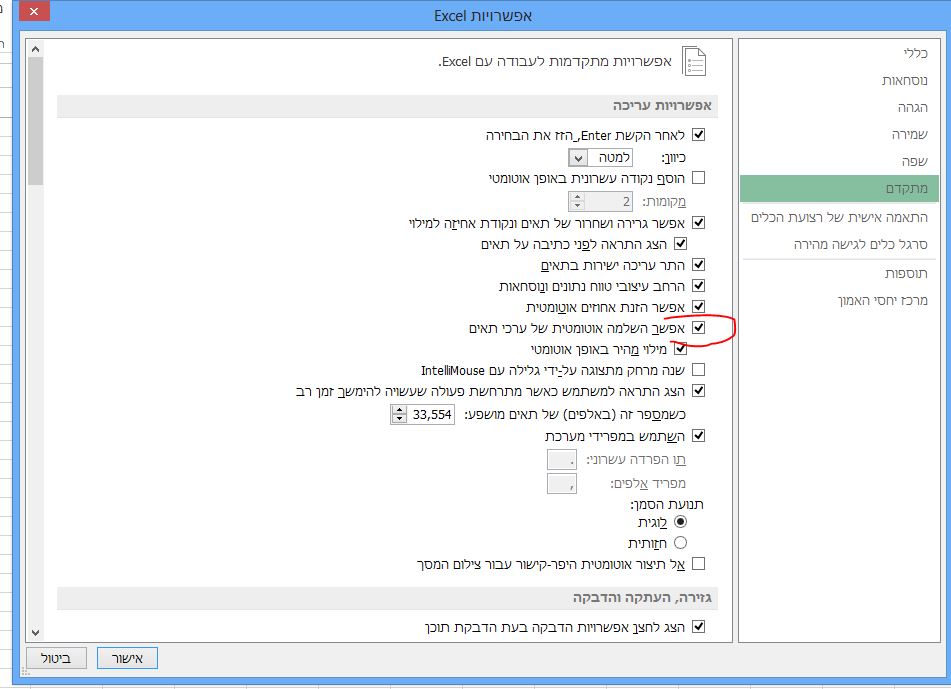Open התאמה אישית של רצועת הכלים
Screen dimensions: 951x689
[839, 217]
